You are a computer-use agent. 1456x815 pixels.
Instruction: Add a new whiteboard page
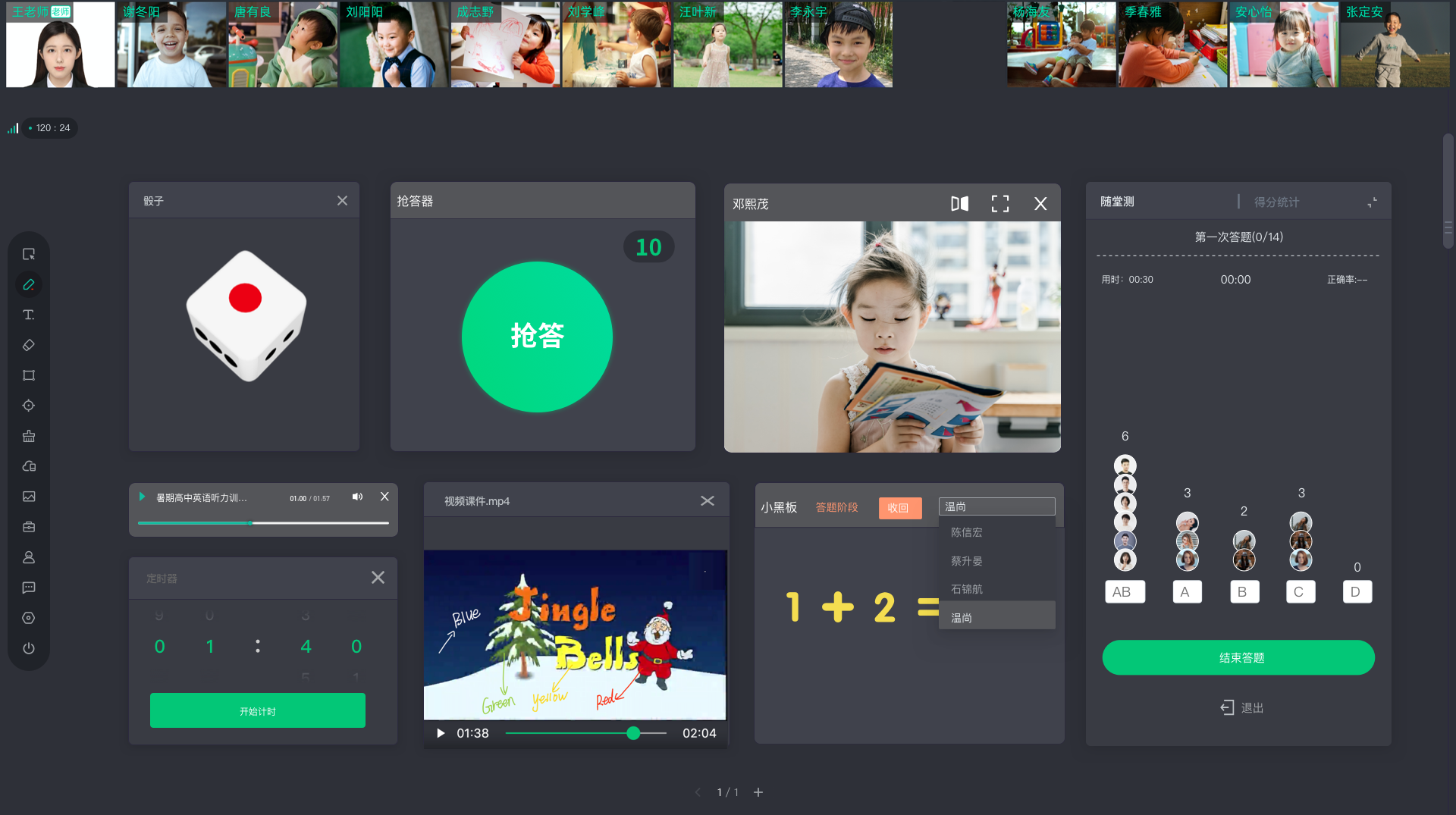(758, 792)
